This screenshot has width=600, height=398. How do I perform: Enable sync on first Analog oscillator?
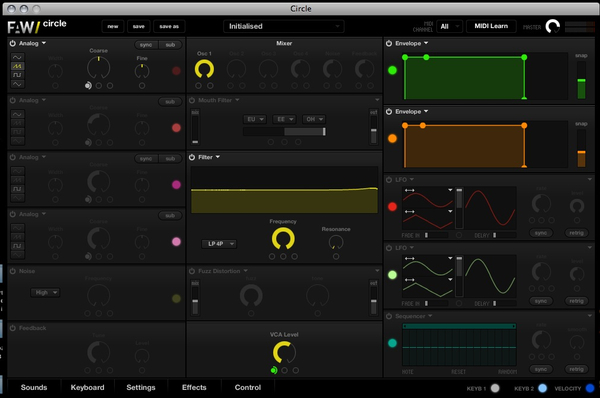(x=146, y=45)
